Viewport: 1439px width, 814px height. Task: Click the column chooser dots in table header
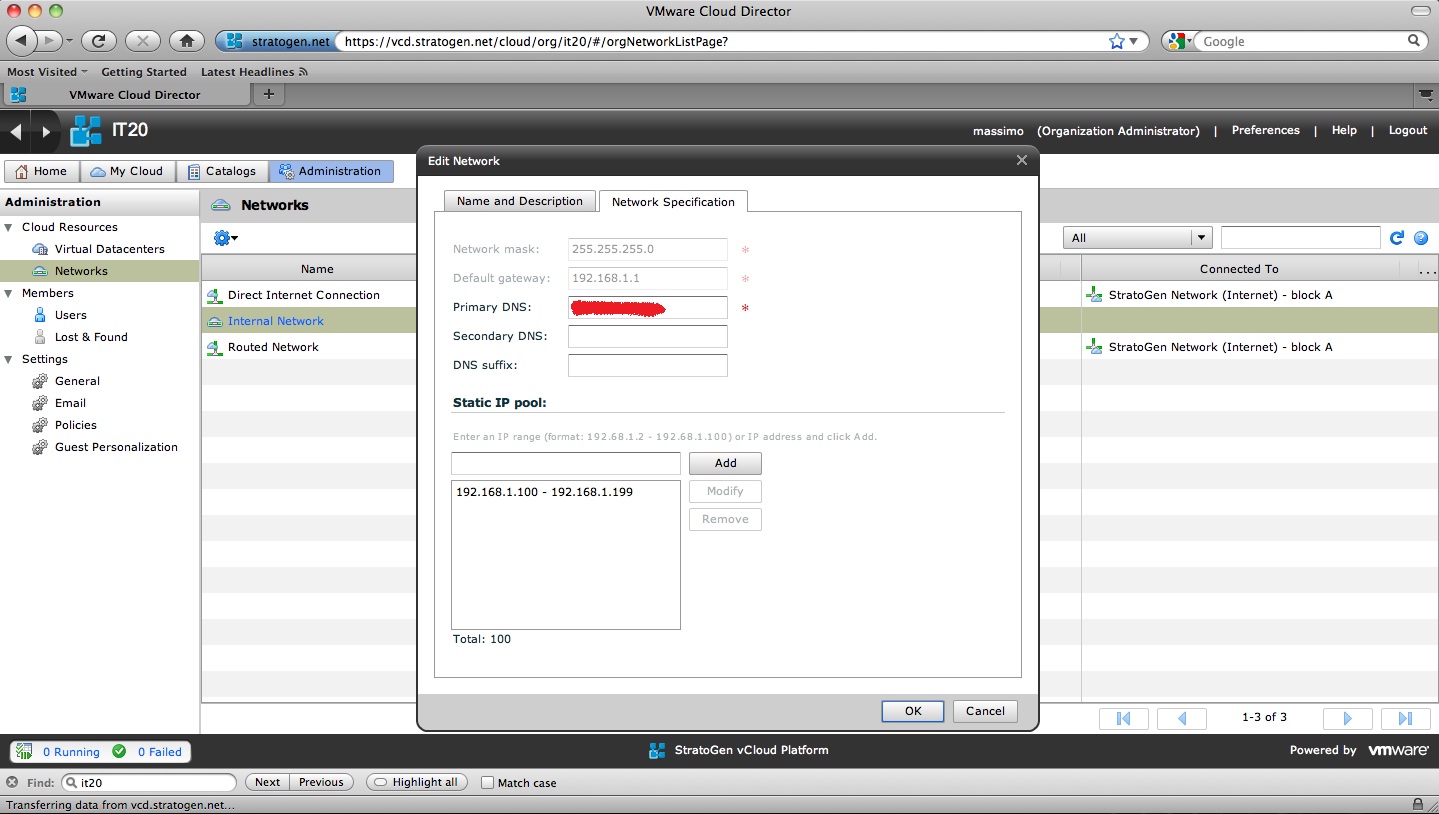click(1427, 269)
